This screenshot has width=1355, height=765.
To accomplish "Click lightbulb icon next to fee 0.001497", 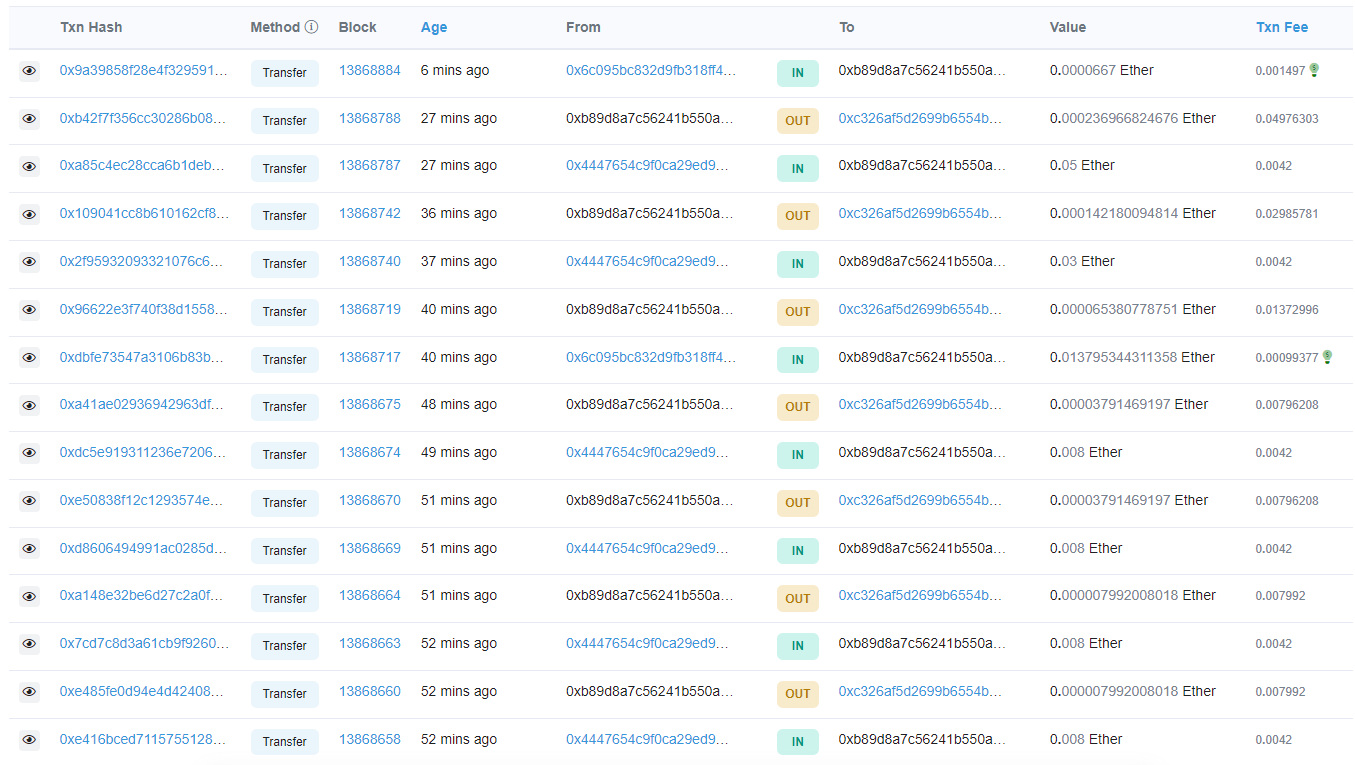I will 1314,70.
